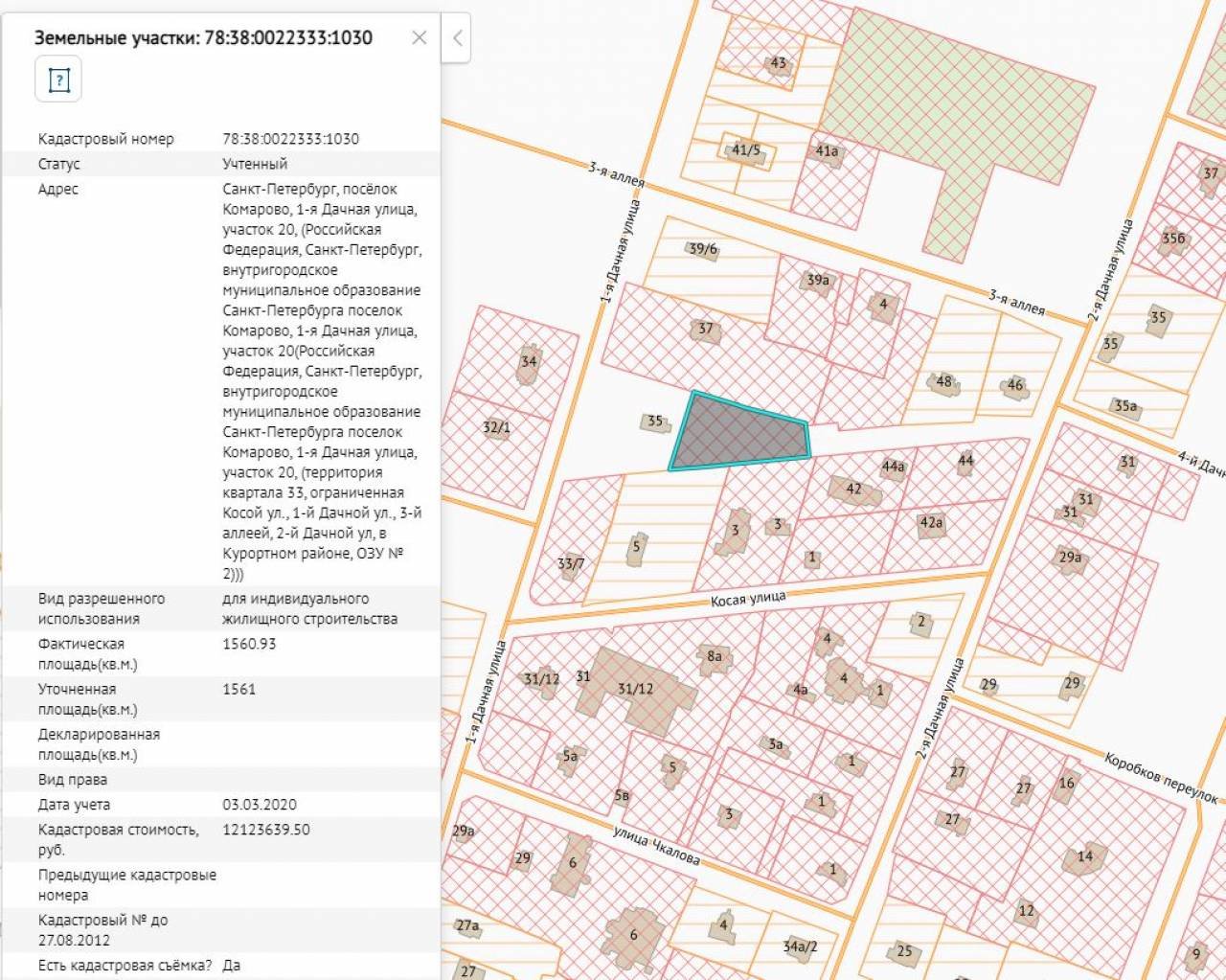1226x980 pixels.
Task: Select building marker 46
Action: (x=1014, y=385)
